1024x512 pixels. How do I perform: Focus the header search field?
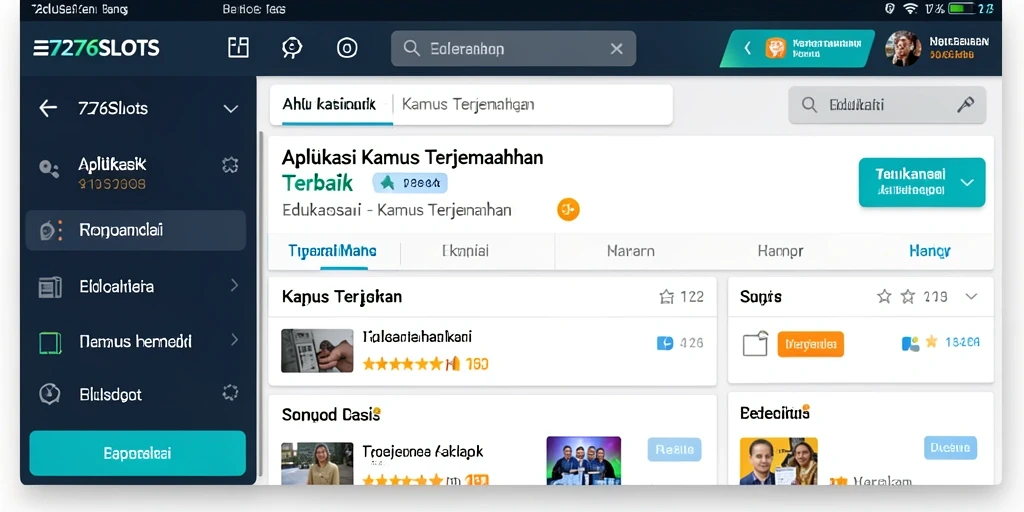(513, 48)
